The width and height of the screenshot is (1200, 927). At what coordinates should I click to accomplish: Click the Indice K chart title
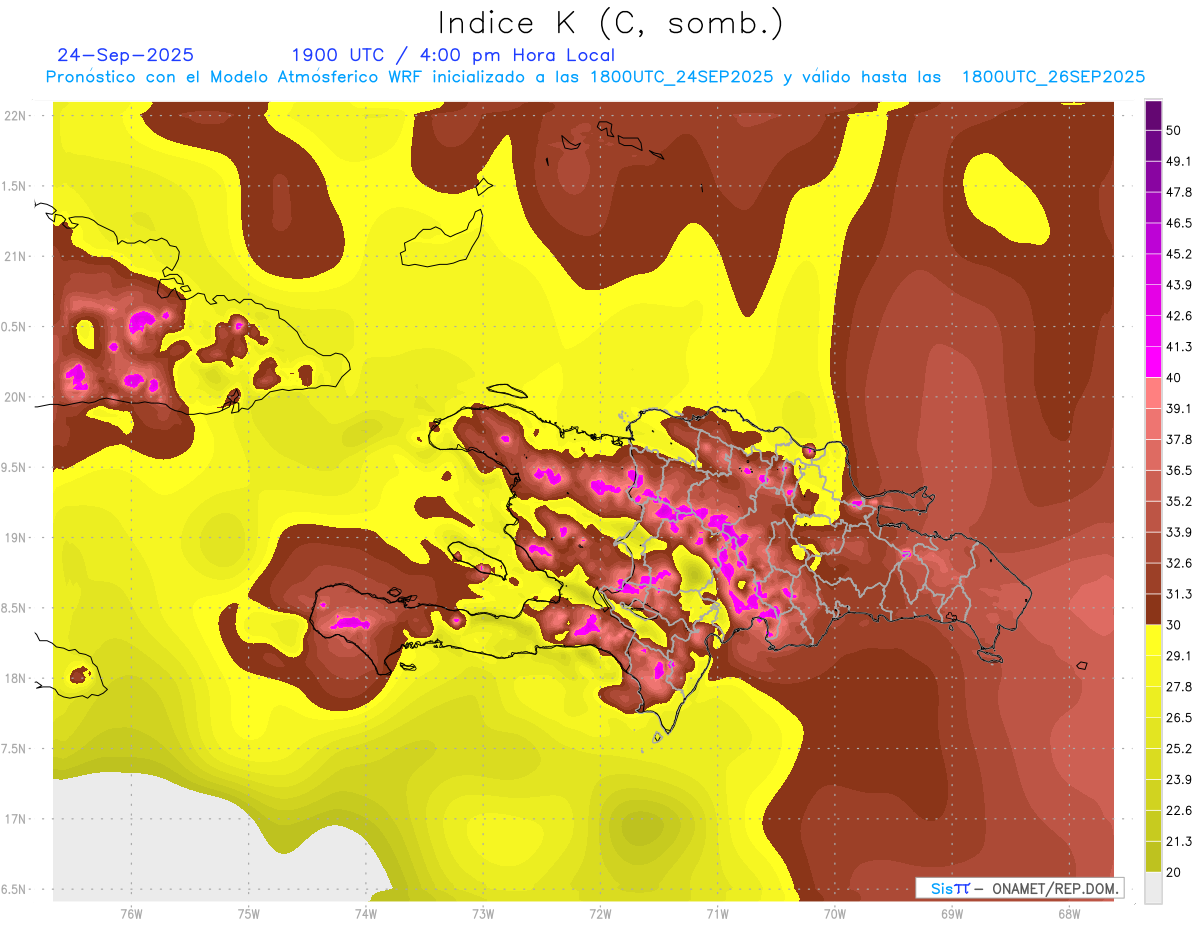point(610,23)
